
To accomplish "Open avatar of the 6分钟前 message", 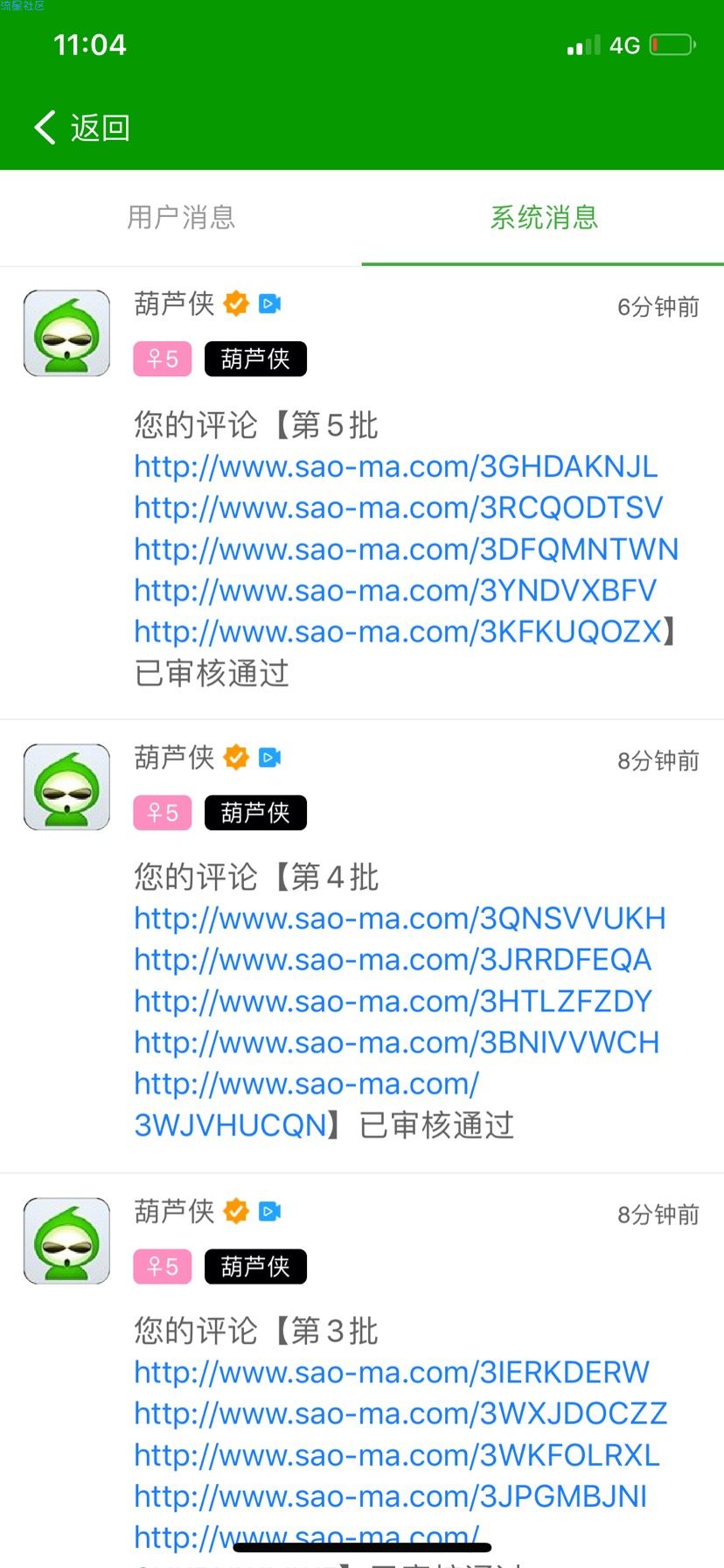I will tap(66, 333).
